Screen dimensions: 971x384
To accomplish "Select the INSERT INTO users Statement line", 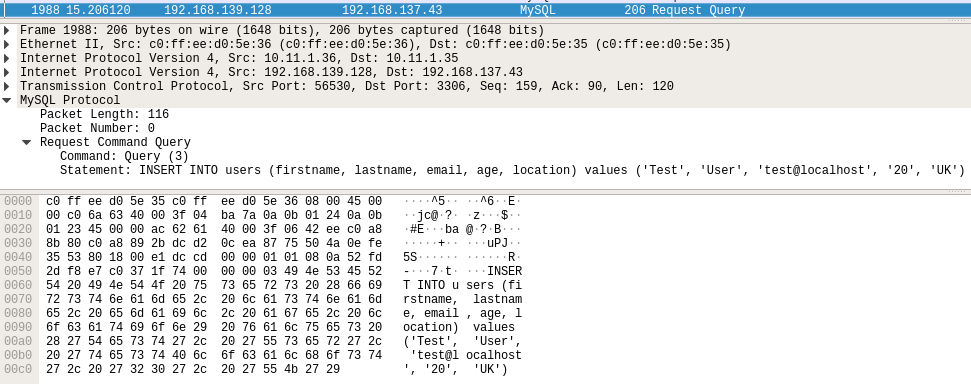I will (x=512, y=170).
